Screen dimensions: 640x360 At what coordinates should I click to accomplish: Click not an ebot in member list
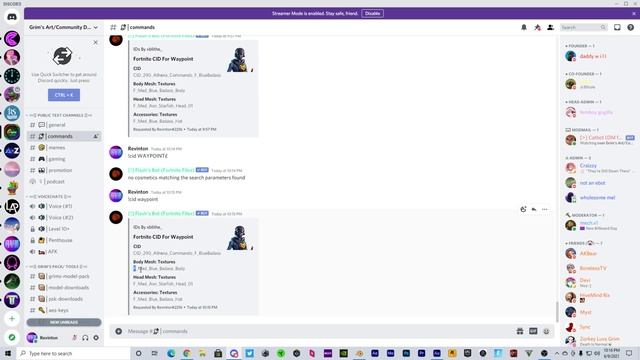coord(592,183)
